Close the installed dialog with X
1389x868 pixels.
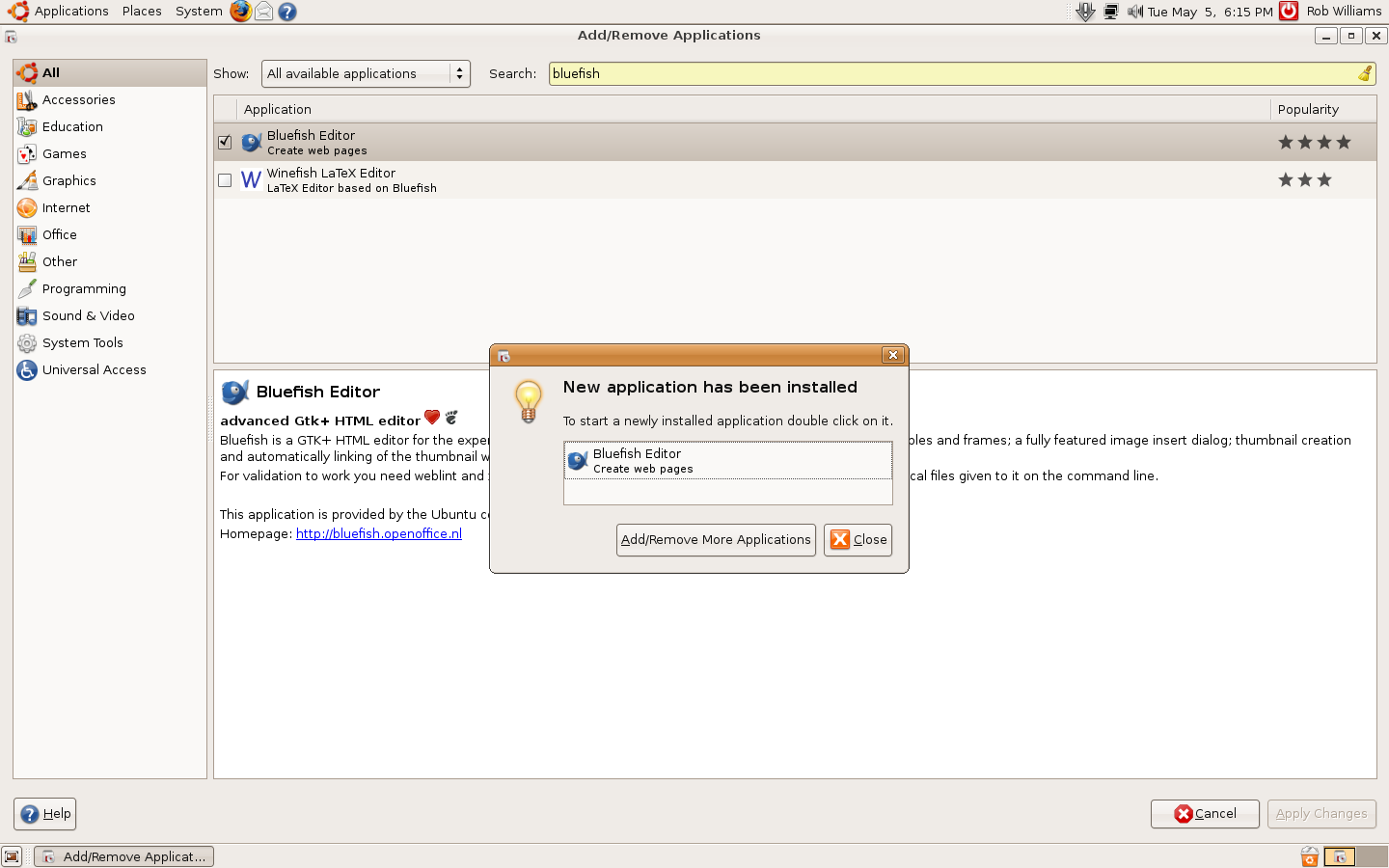tap(893, 355)
